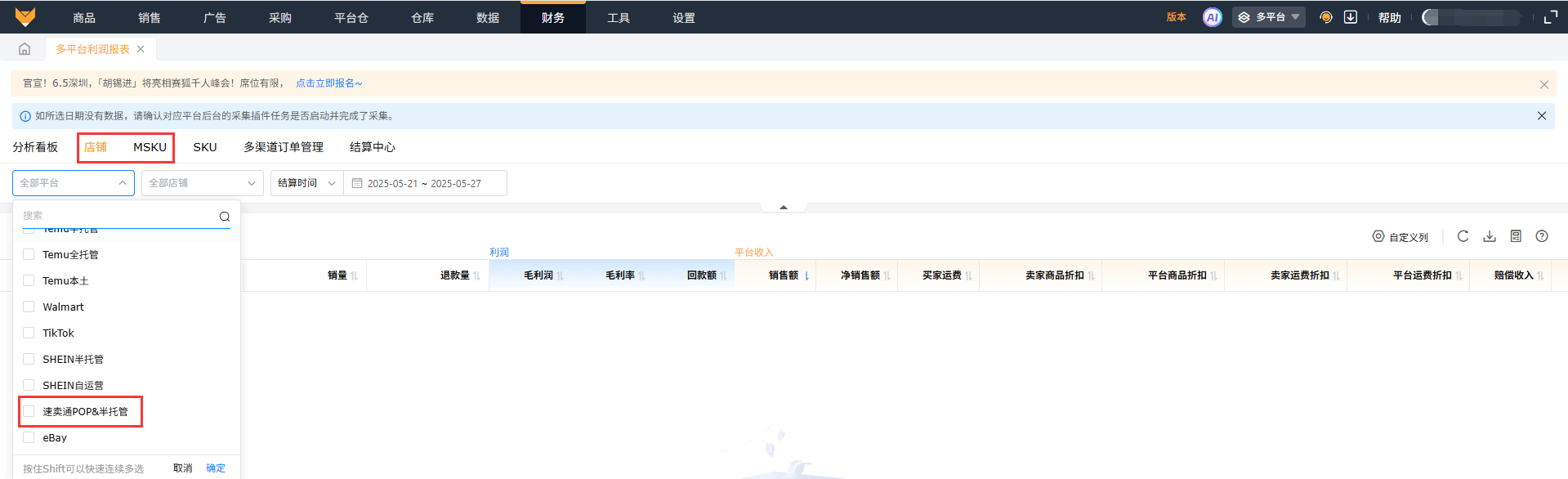Click 取消 in platform dropdown
The width and height of the screenshot is (1568, 479).
(x=183, y=468)
